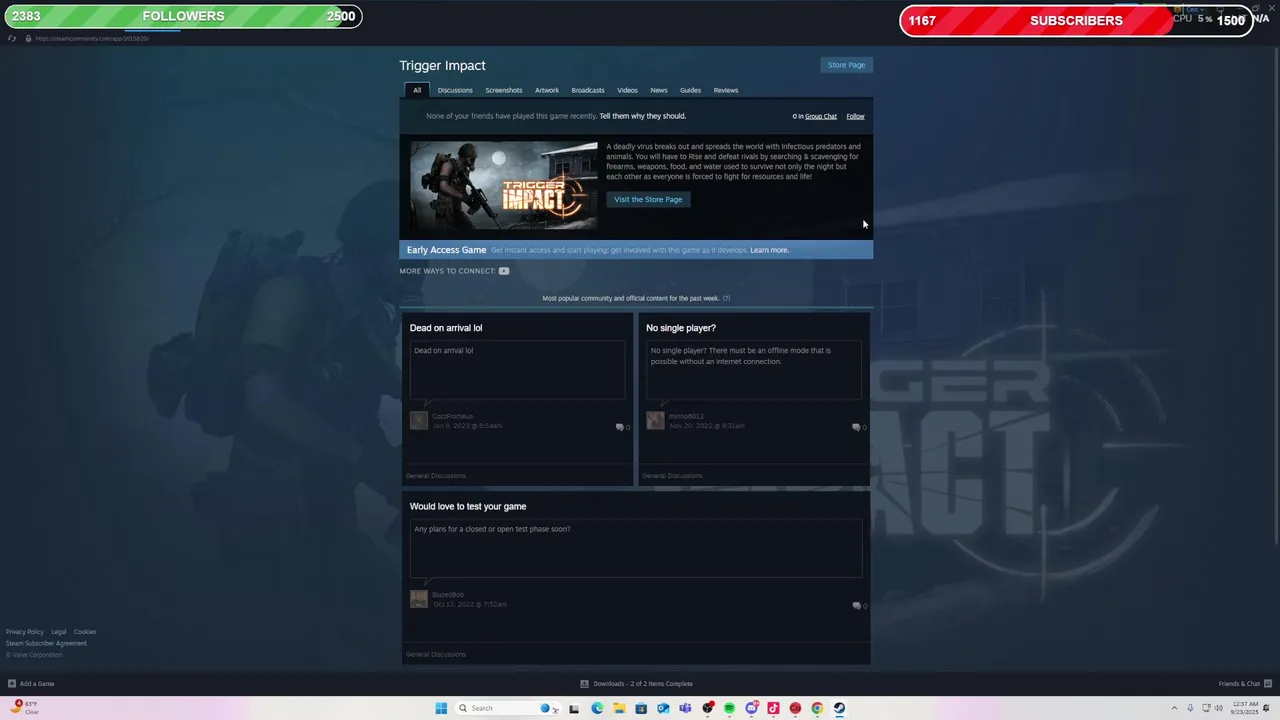Open the News tab
This screenshot has width=1280, height=720.
click(659, 90)
